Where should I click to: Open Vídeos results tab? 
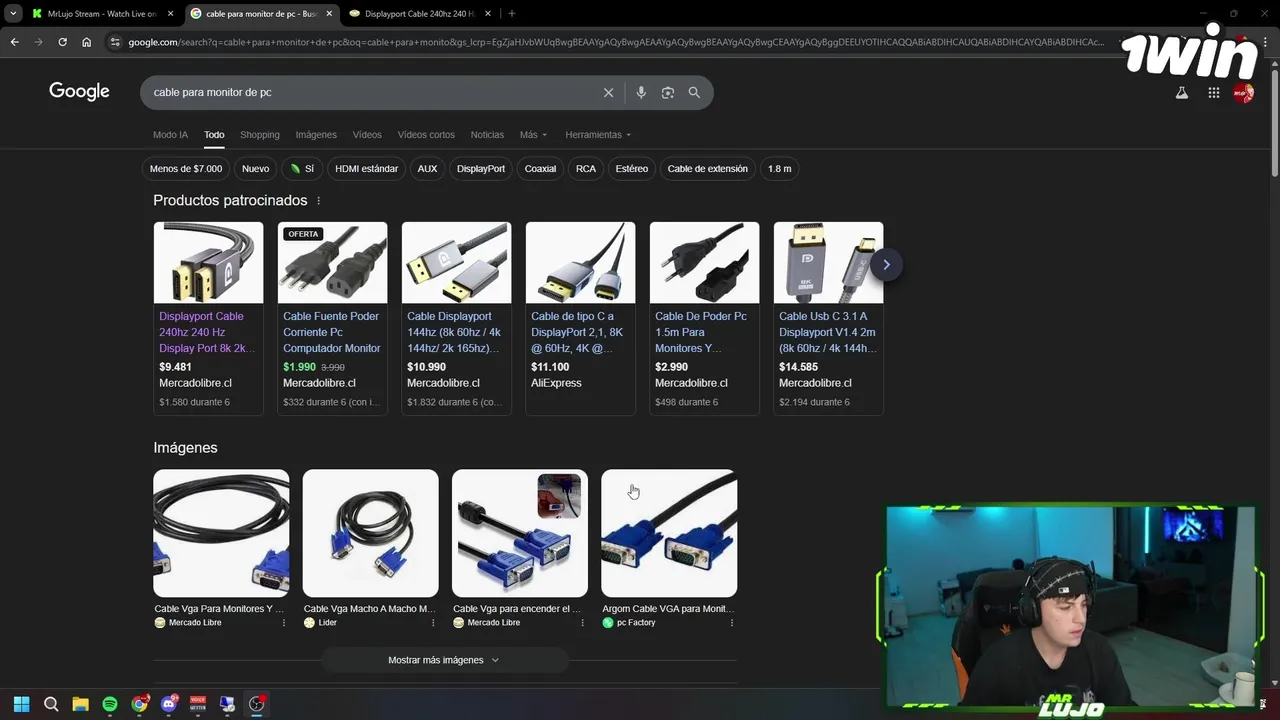pyautogui.click(x=367, y=134)
